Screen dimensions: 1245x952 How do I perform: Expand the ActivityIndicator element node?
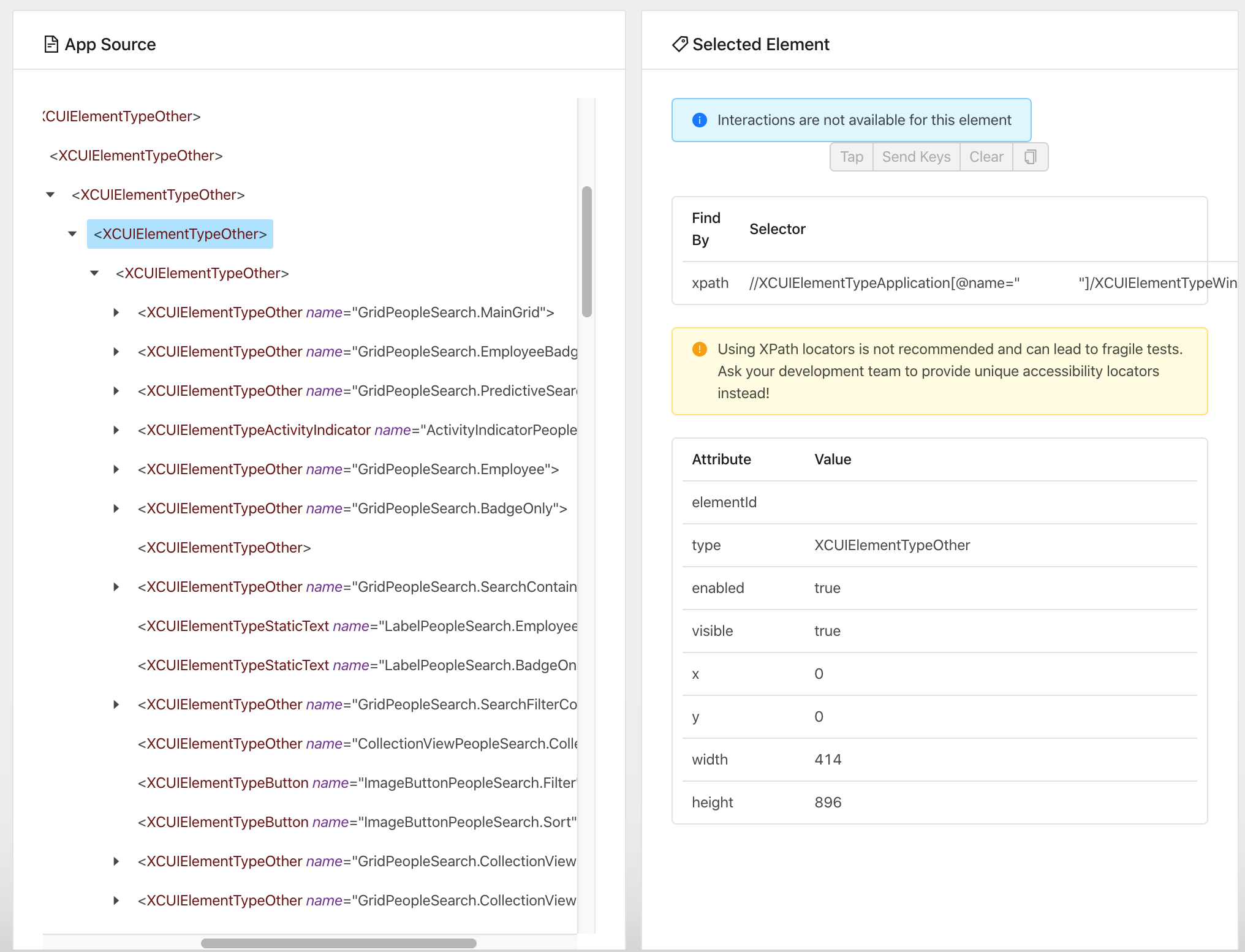point(116,430)
